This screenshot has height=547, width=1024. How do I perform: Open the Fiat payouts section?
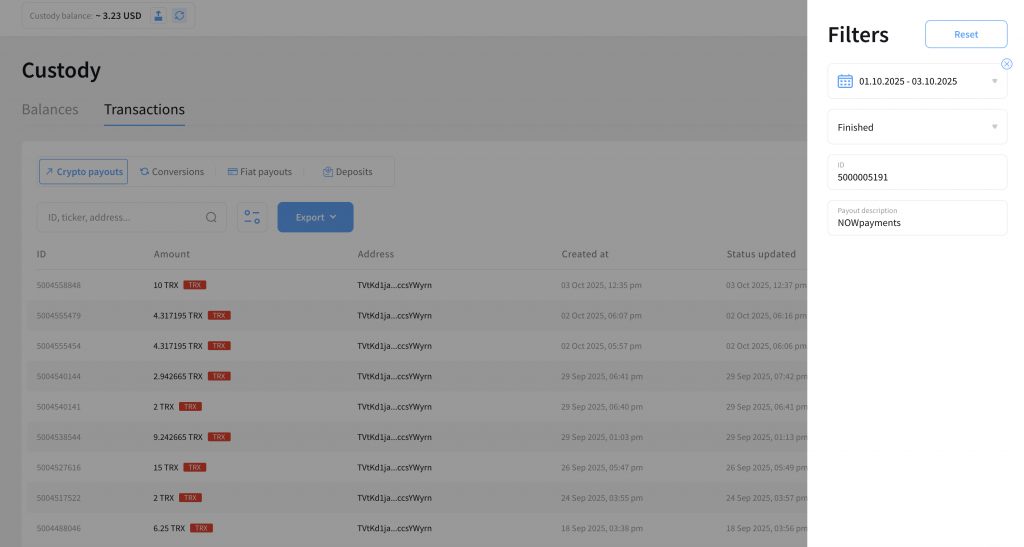click(260, 172)
